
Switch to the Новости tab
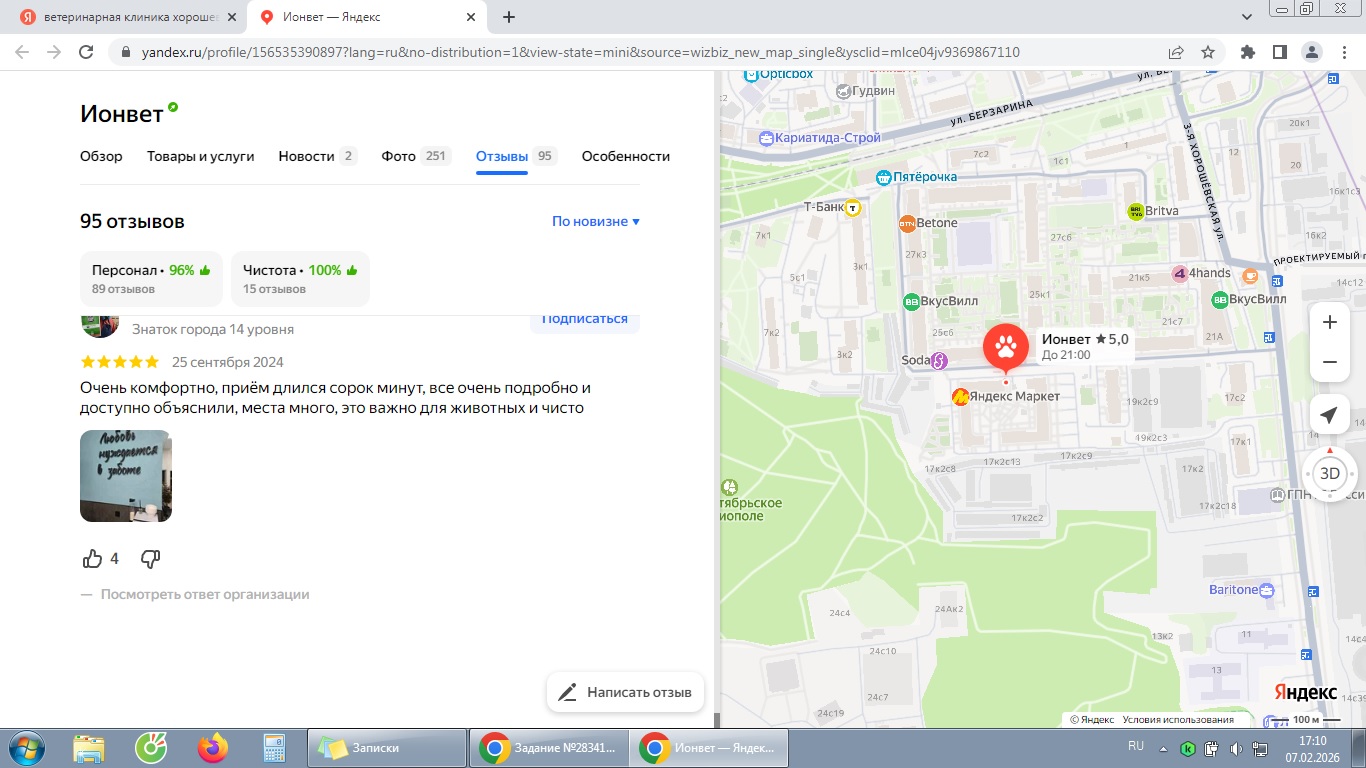click(317, 156)
